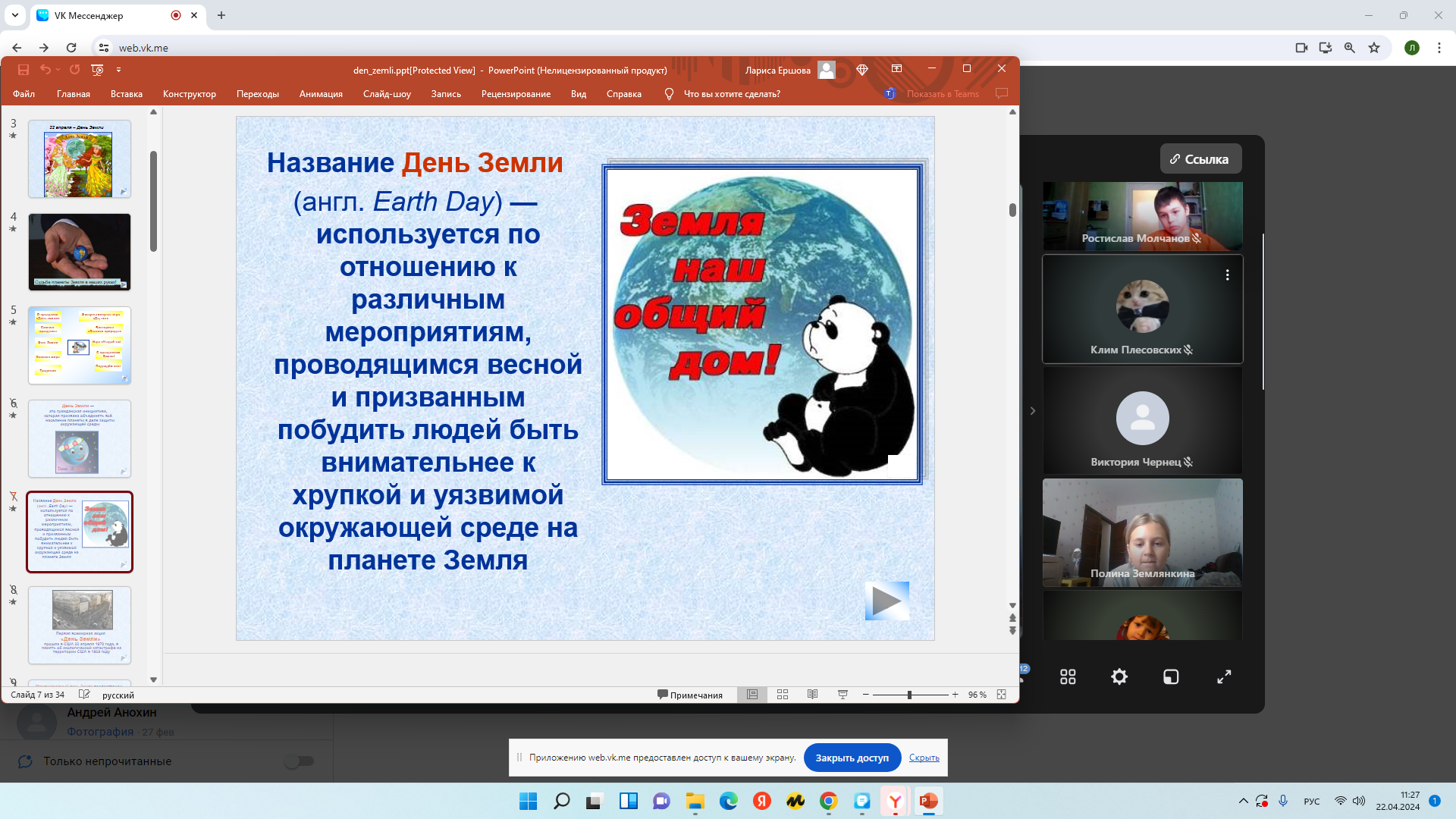
Task: Click the slide panel scroll-up arrow
Action: tap(153, 112)
